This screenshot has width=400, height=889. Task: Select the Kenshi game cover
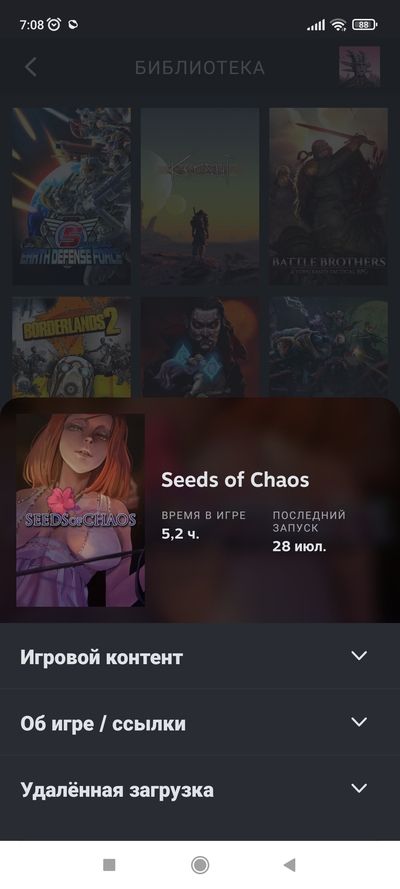point(200,196)
